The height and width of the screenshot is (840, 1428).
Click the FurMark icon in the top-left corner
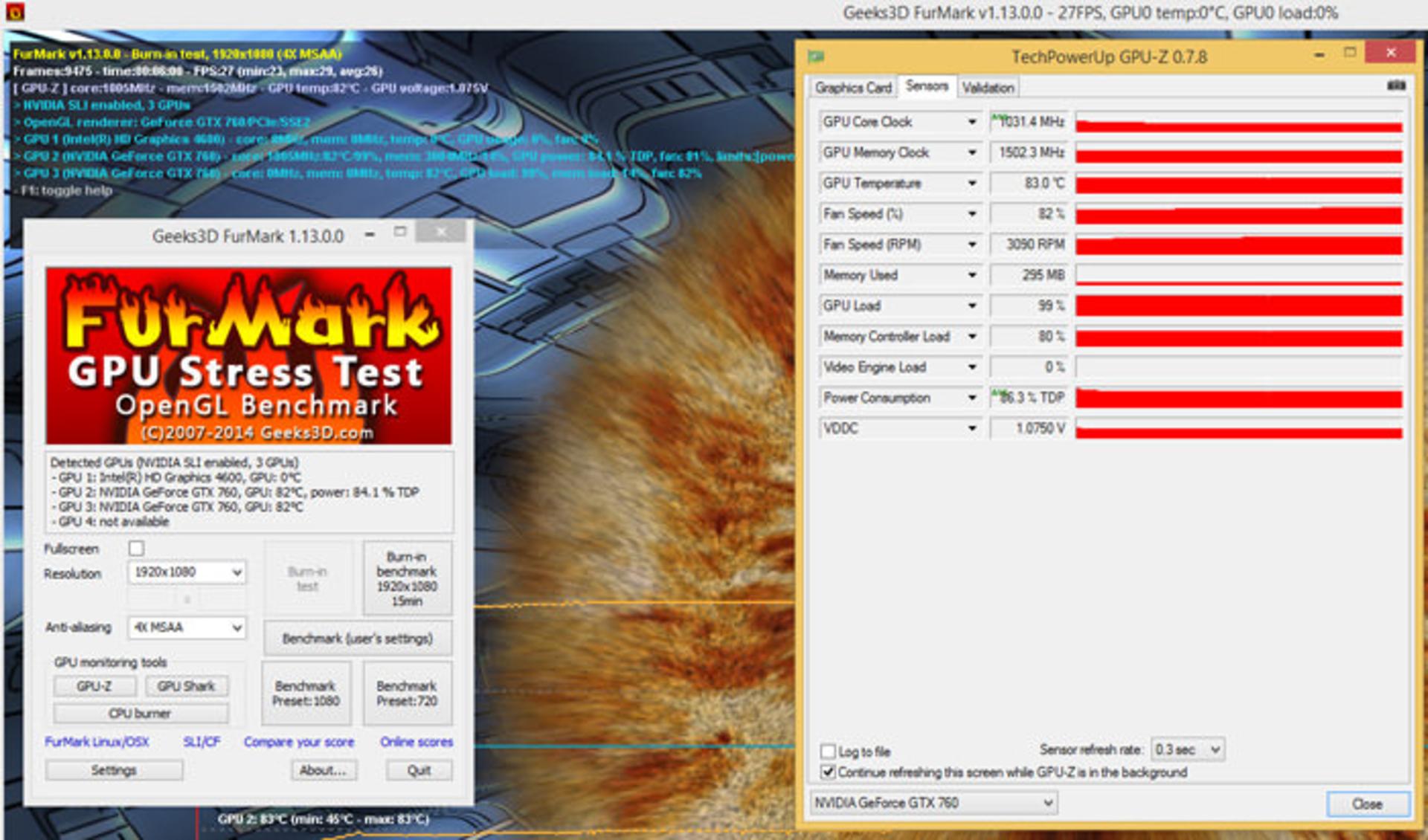coord(14,11)
